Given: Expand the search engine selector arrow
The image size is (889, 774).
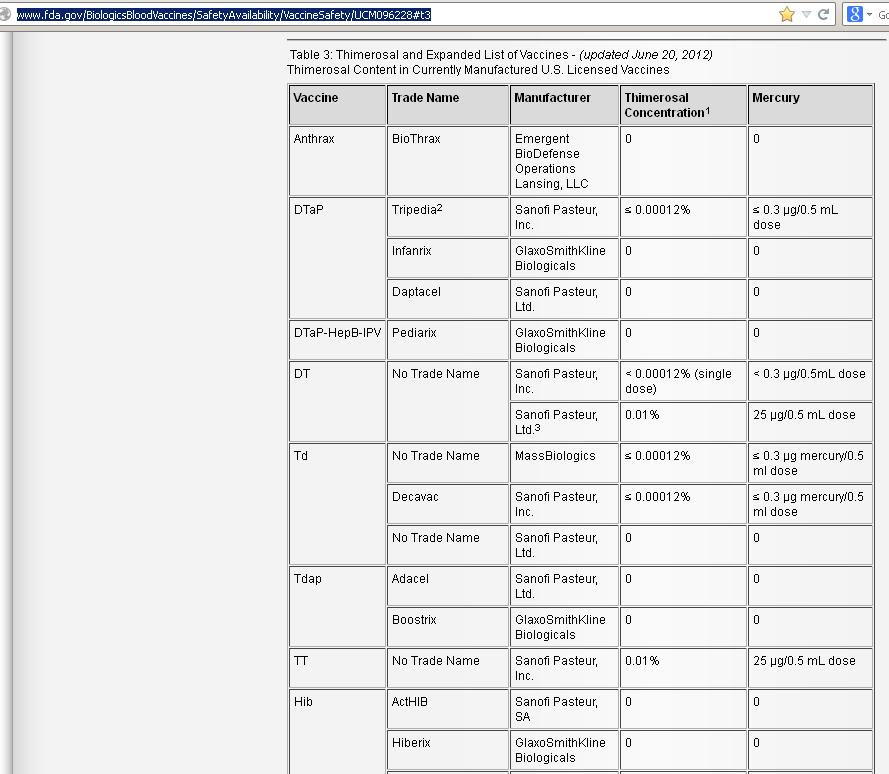Looking at the screenshot, I should pyautogui.click(x=869, y=15).
